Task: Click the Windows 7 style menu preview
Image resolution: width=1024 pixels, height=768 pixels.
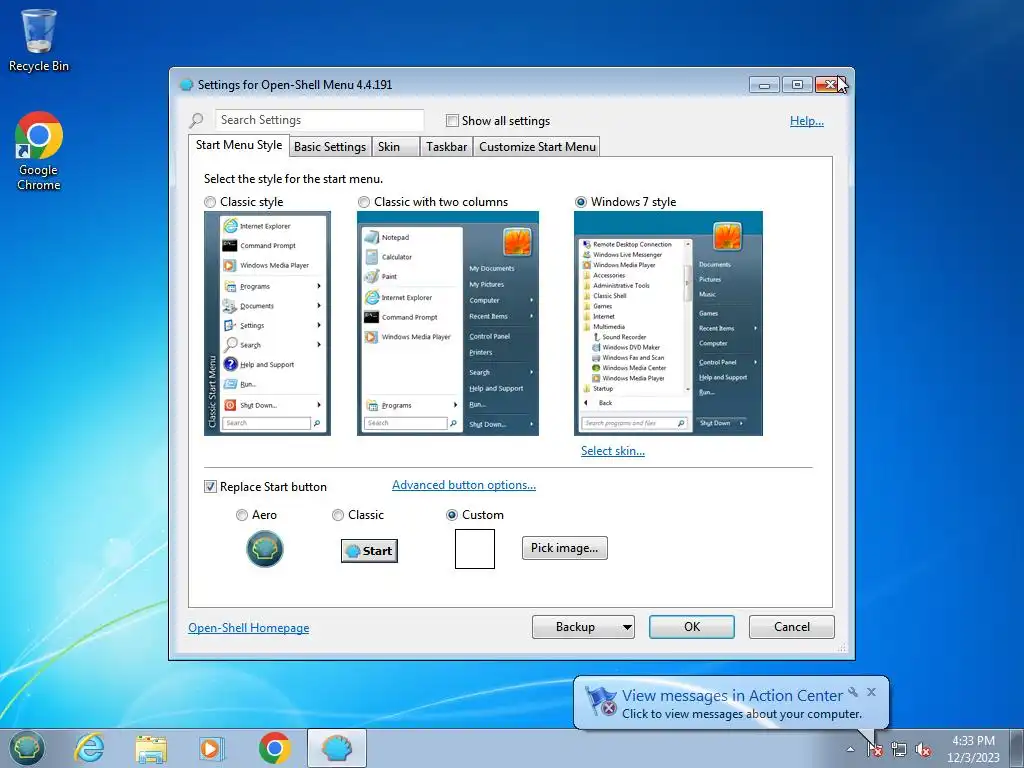Action: (668, 323)
